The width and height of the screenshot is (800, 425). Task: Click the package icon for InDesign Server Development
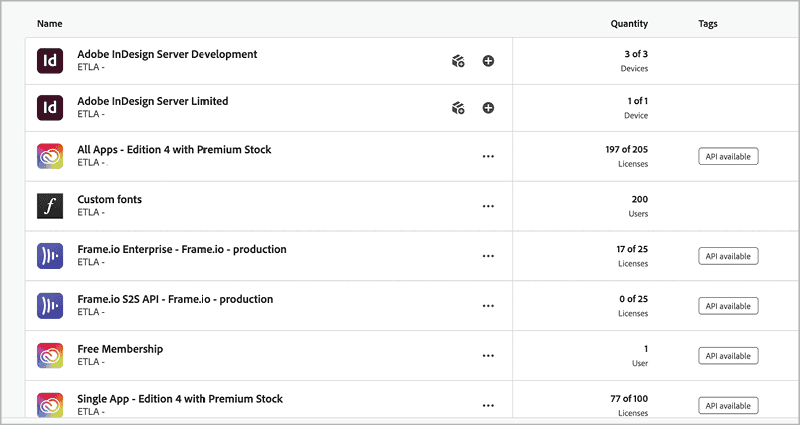coord(458,61)
